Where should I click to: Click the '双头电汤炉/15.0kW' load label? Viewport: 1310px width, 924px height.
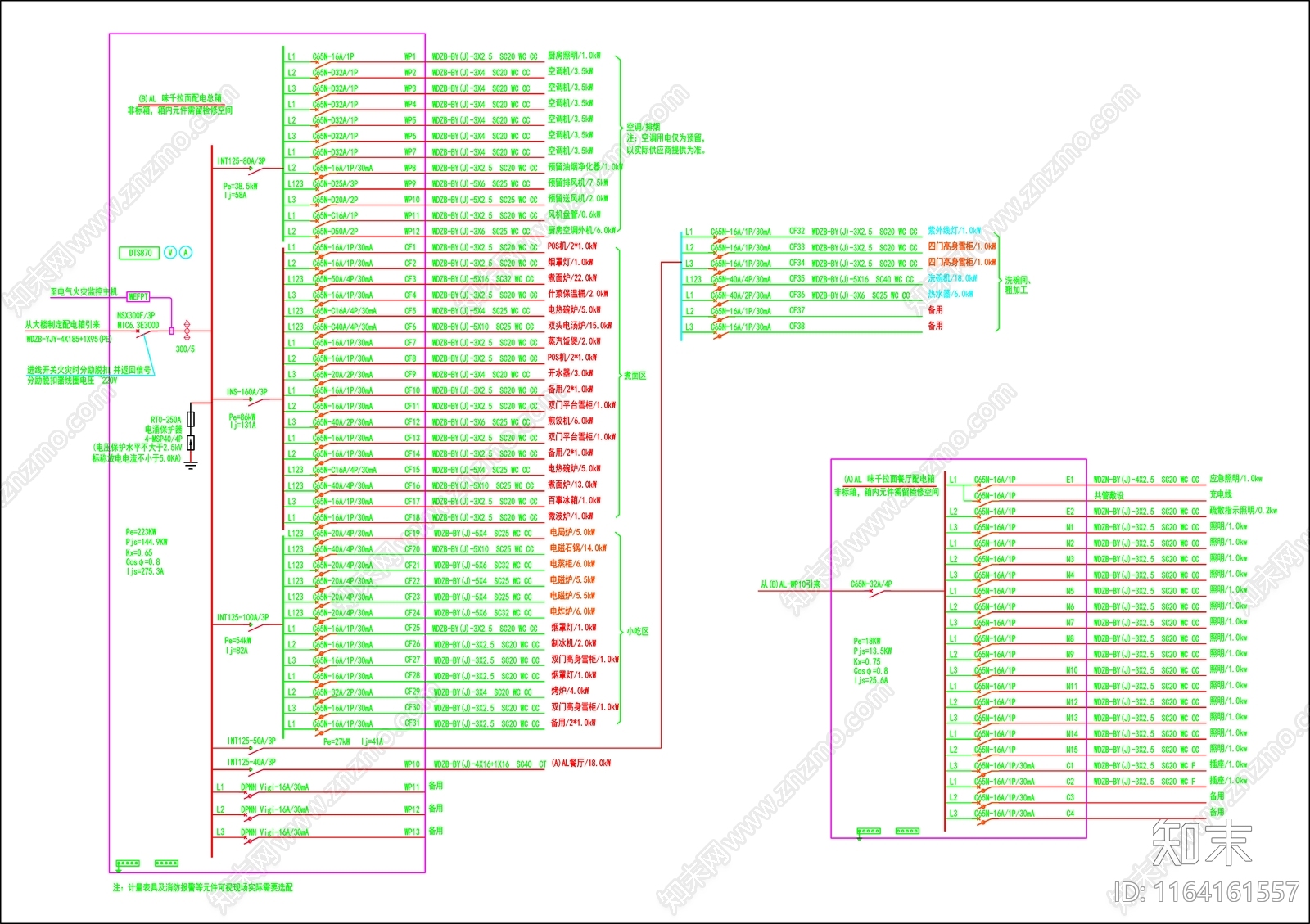pyautogui.click(x=580, y=325)
